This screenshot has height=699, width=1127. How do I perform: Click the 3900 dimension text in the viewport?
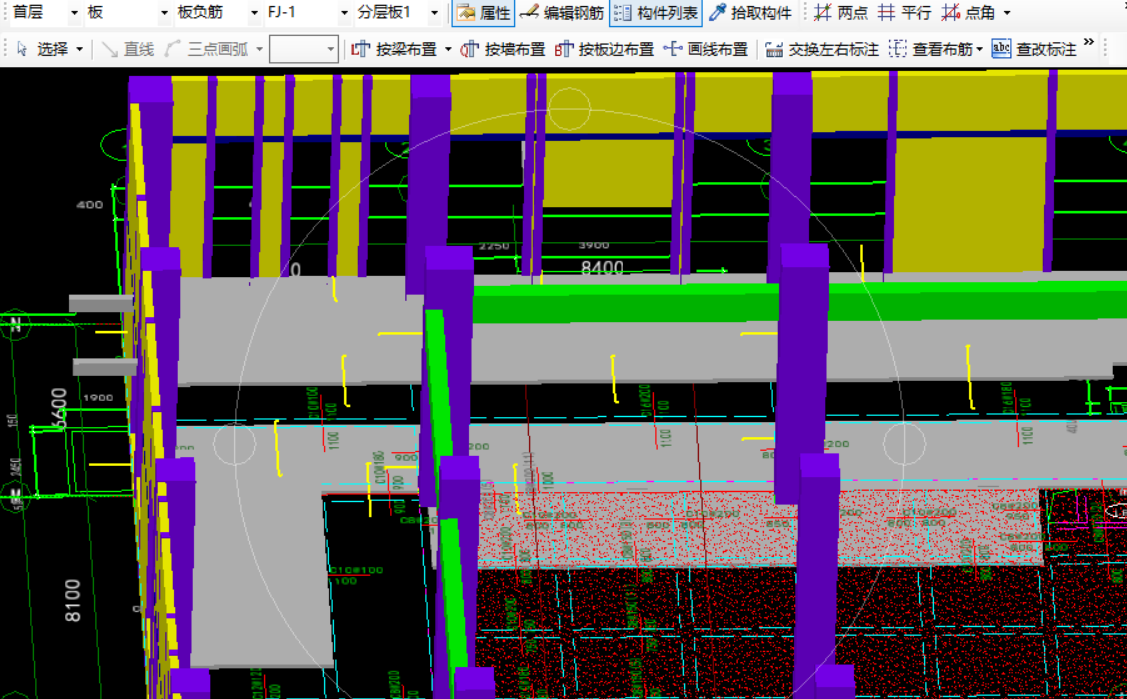click(x=594, y=245)
